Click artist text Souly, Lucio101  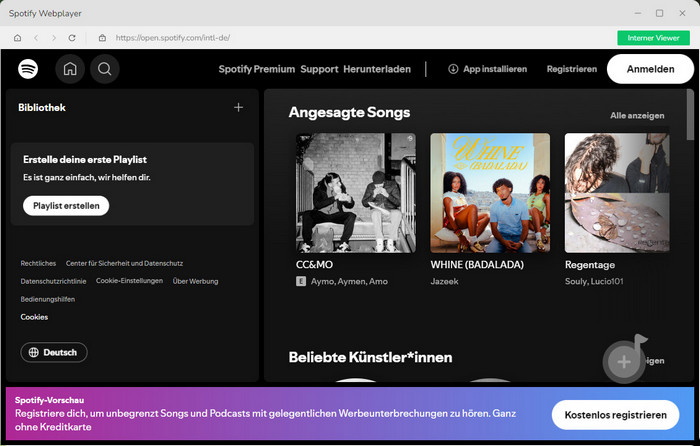point(594,281)
